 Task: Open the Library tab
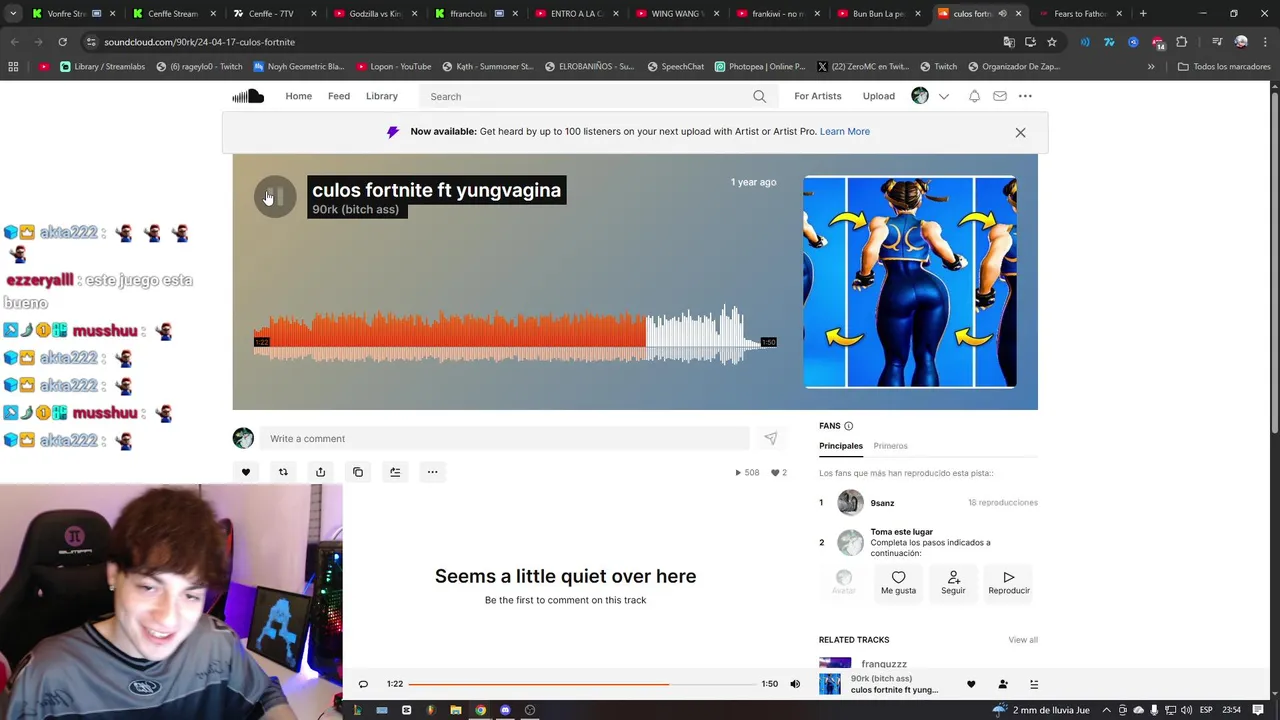[x=382, y=96]
